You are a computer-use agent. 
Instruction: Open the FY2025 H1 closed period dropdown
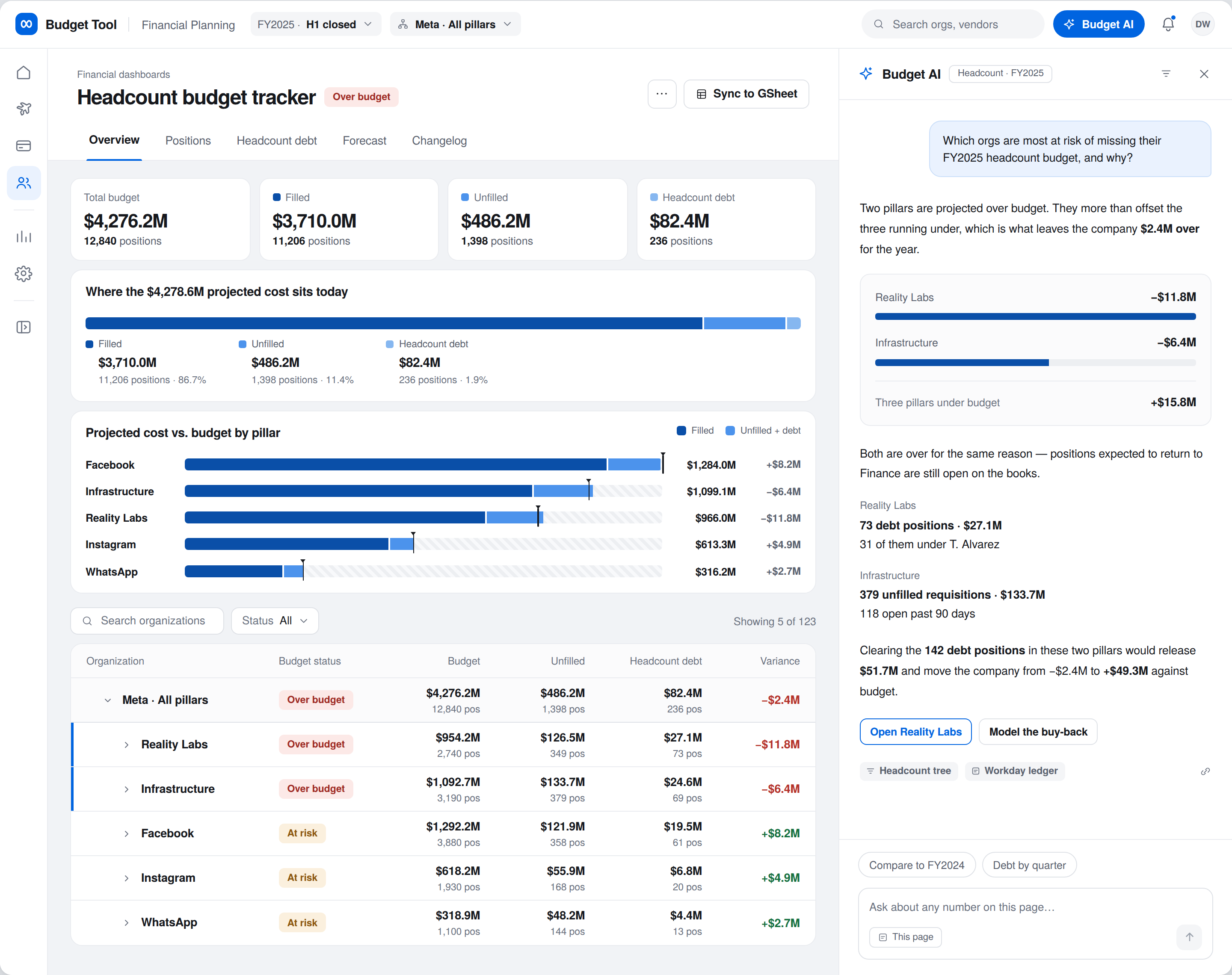coord(315,24)
